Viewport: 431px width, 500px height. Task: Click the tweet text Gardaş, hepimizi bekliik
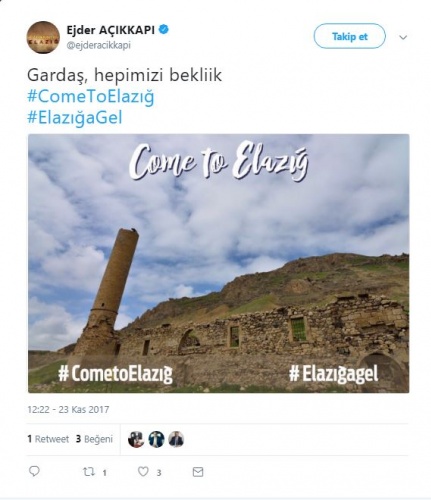tap(124, 75)
